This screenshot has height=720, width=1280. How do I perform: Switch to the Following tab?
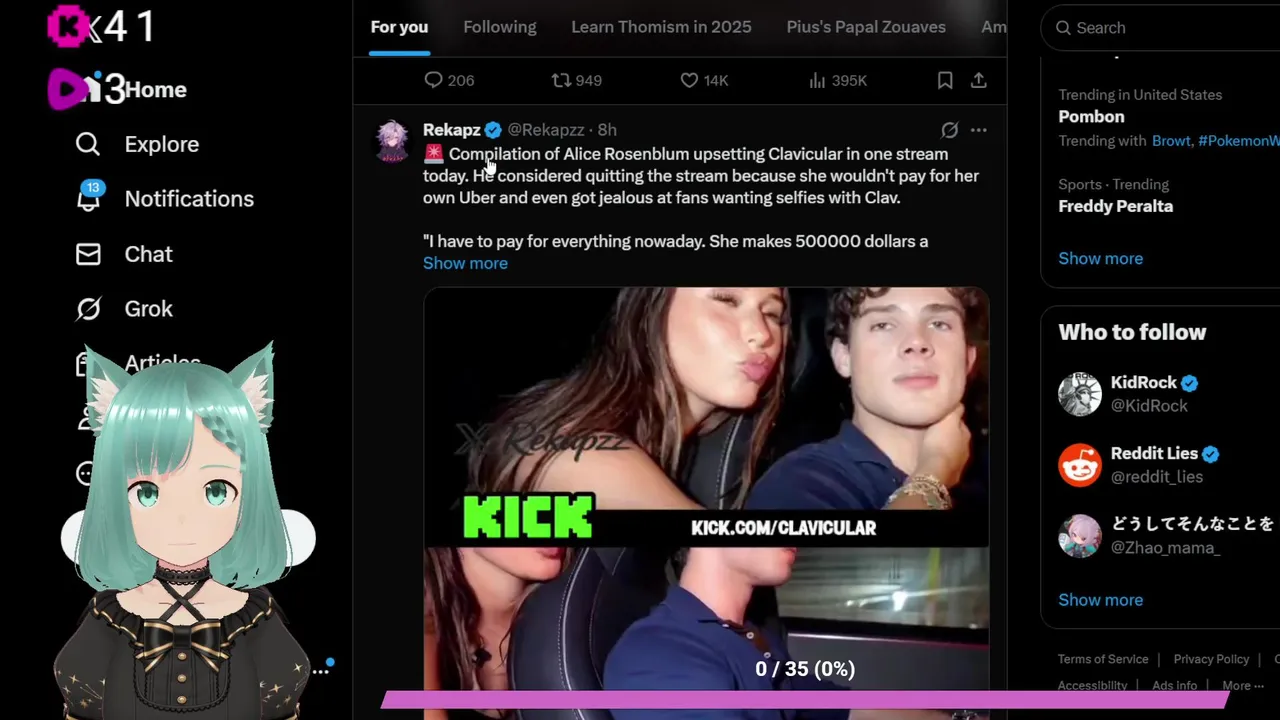pos(500,27)
